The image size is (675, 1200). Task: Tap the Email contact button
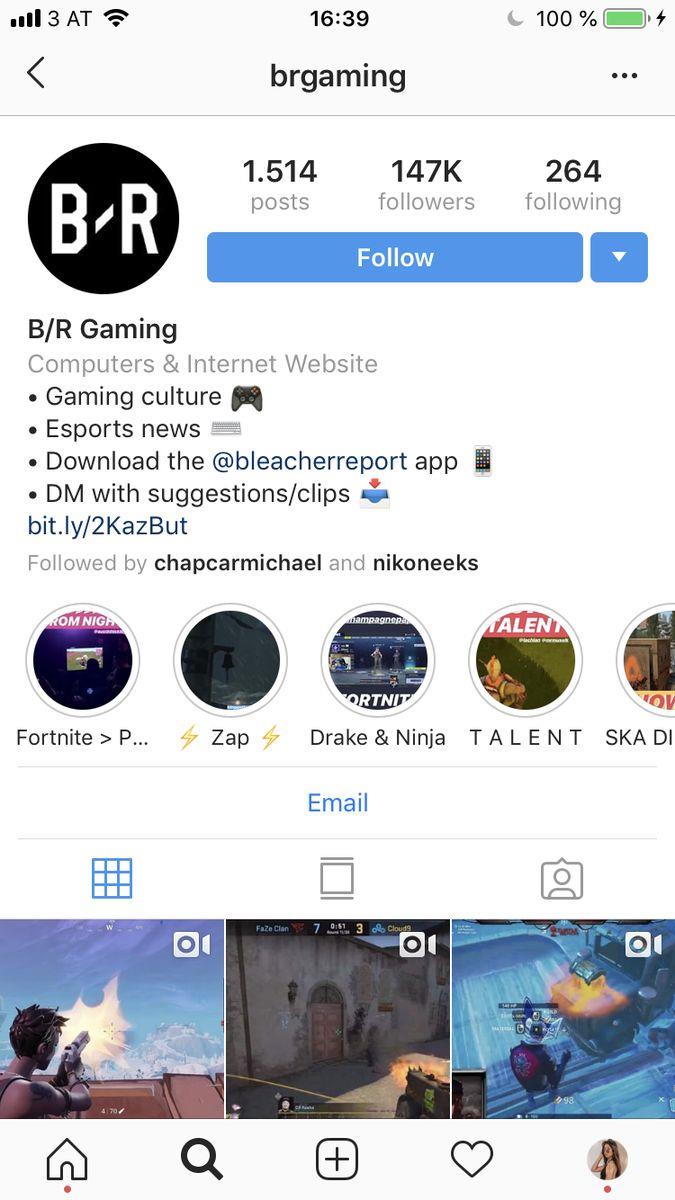coord(337,803)
